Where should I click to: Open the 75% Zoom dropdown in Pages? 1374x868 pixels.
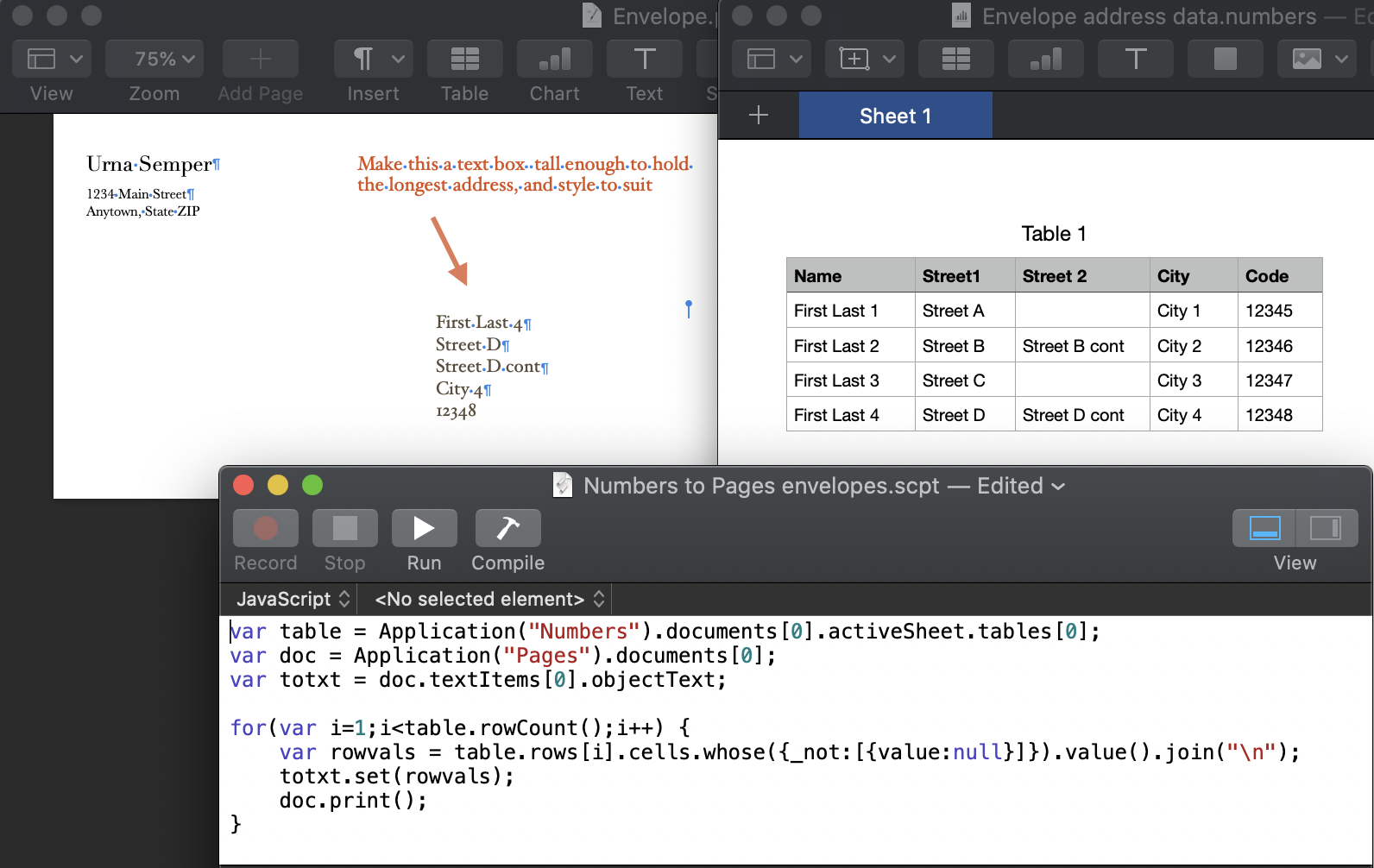pos(154,59)
